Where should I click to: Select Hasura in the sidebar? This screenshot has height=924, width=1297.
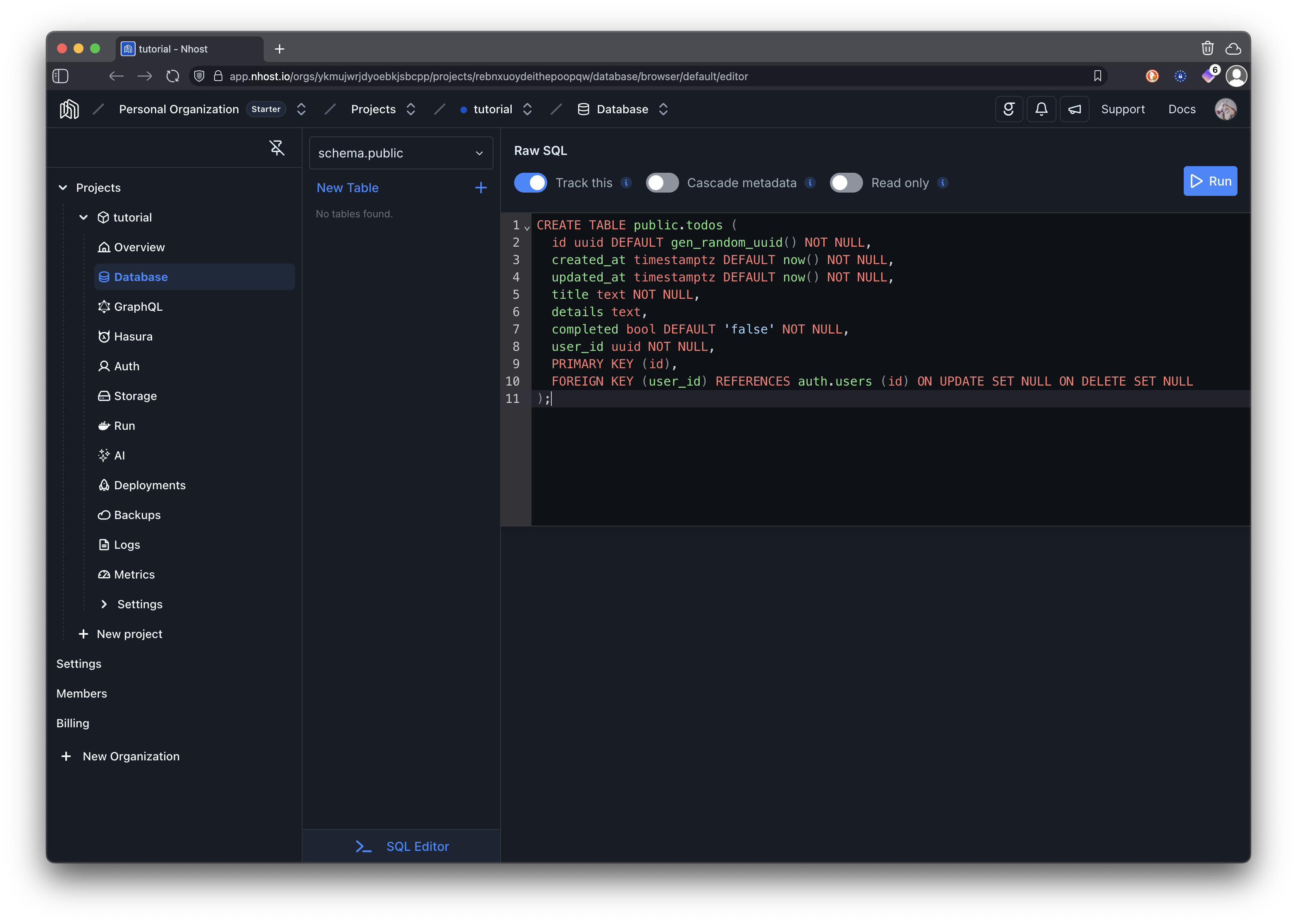point(133,336)
